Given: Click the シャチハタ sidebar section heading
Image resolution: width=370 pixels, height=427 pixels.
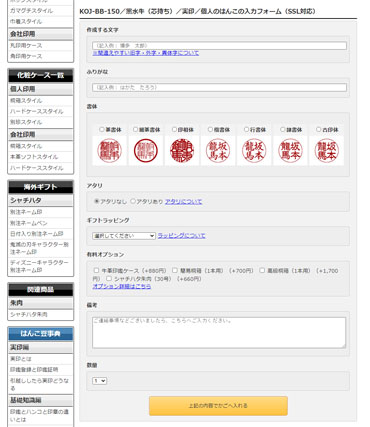Looking at the screenshot, I should (40, 201).
